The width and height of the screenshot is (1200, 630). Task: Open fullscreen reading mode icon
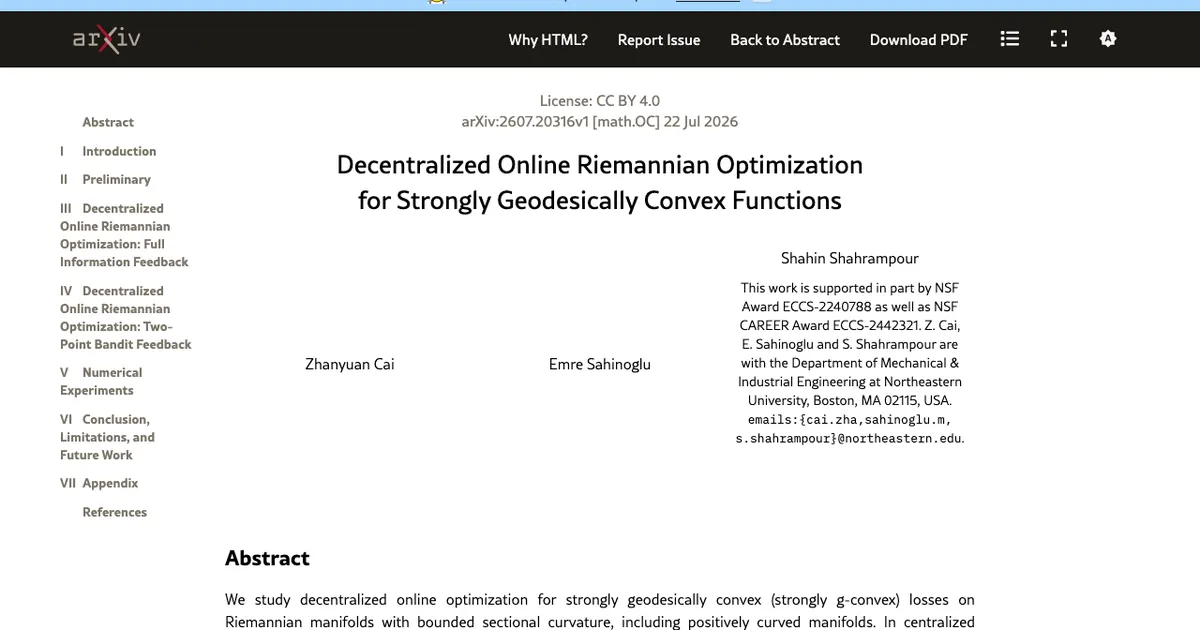tap(1059, 39)
